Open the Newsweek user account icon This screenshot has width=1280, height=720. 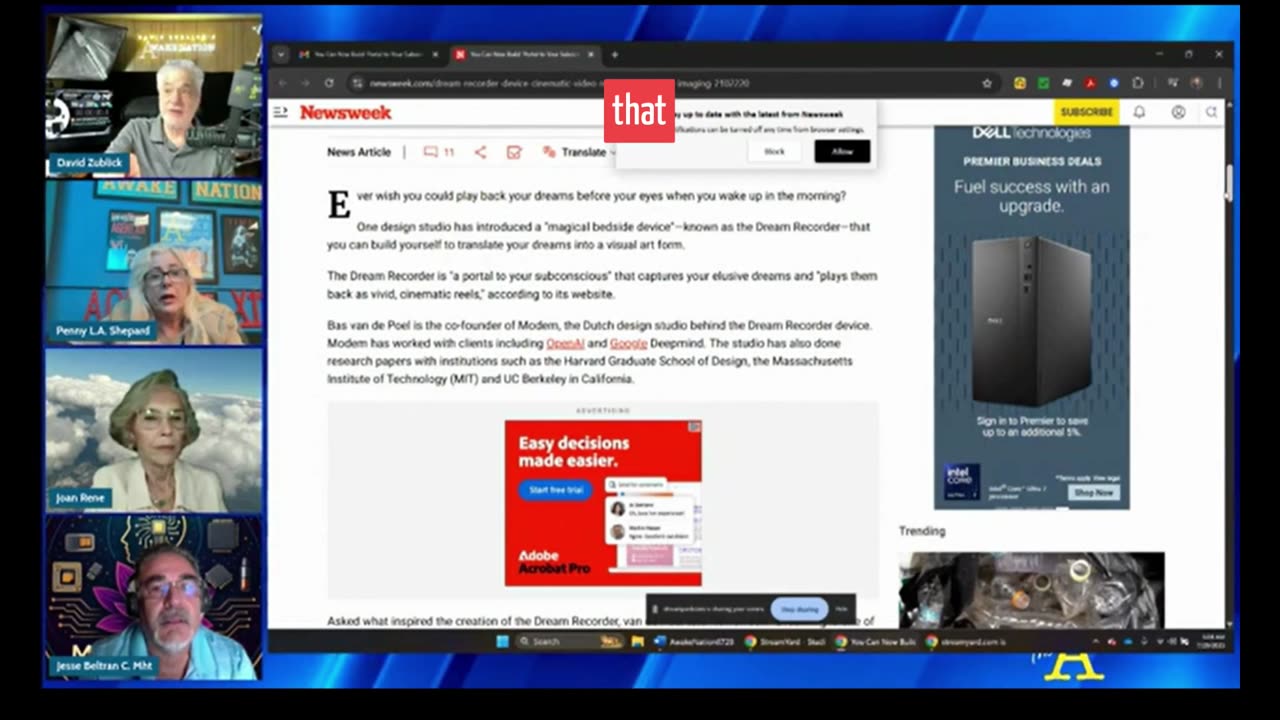pyautogui.click(x=1178, y=112)
